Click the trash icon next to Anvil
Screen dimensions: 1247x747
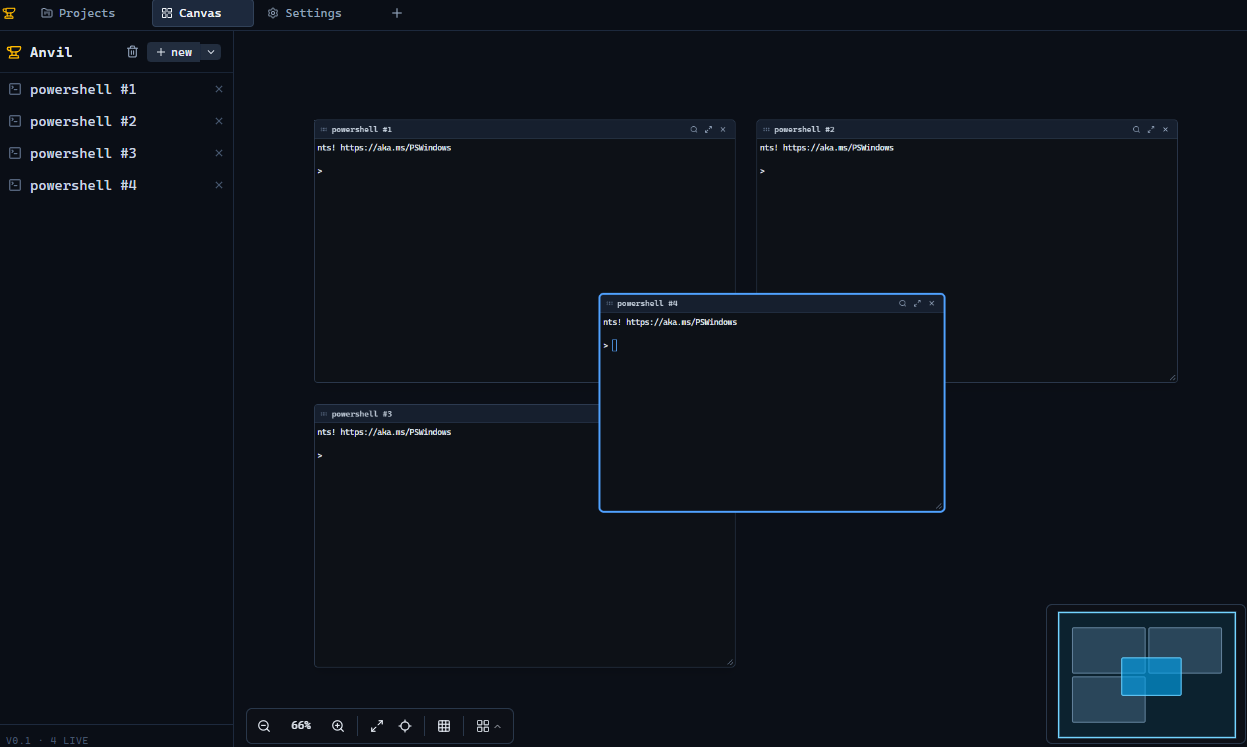(x=132, y=52)
